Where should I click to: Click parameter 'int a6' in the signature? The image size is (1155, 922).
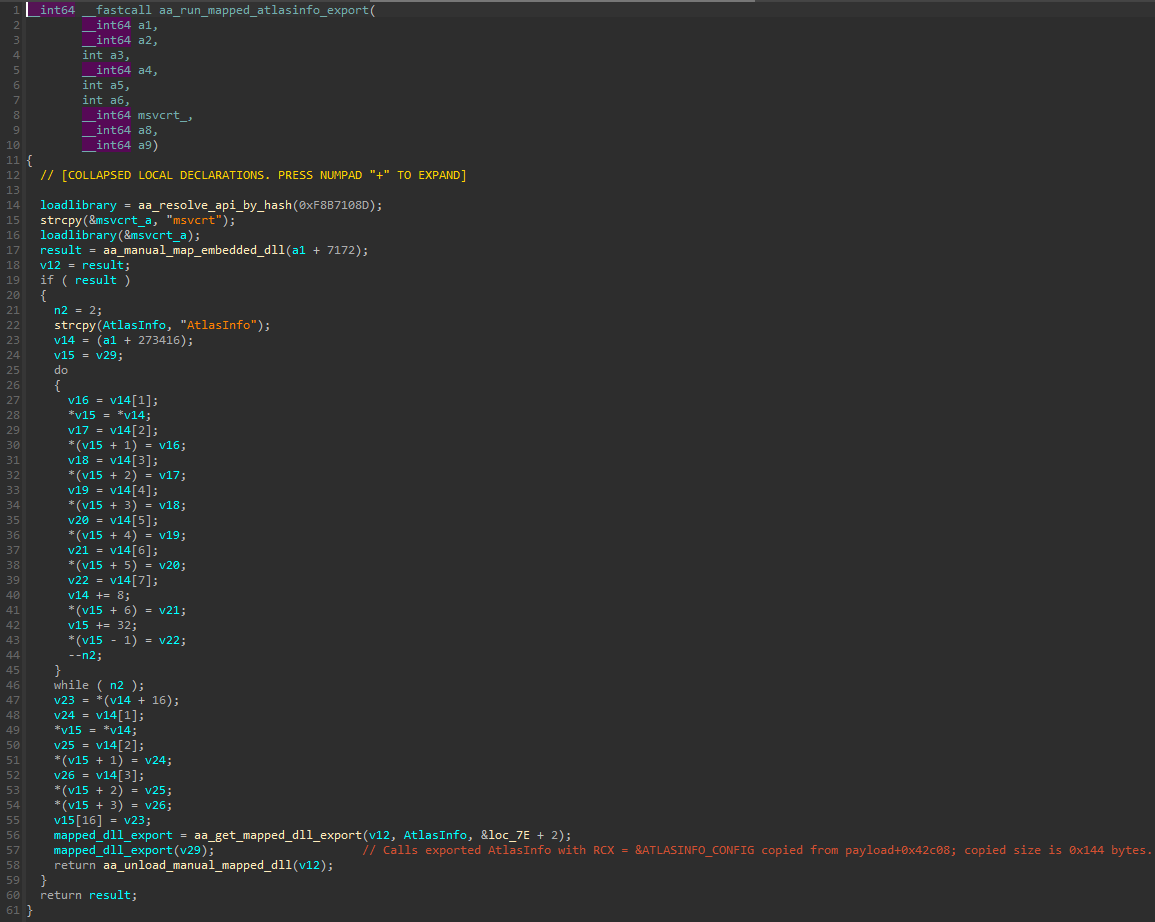(106, 100)
